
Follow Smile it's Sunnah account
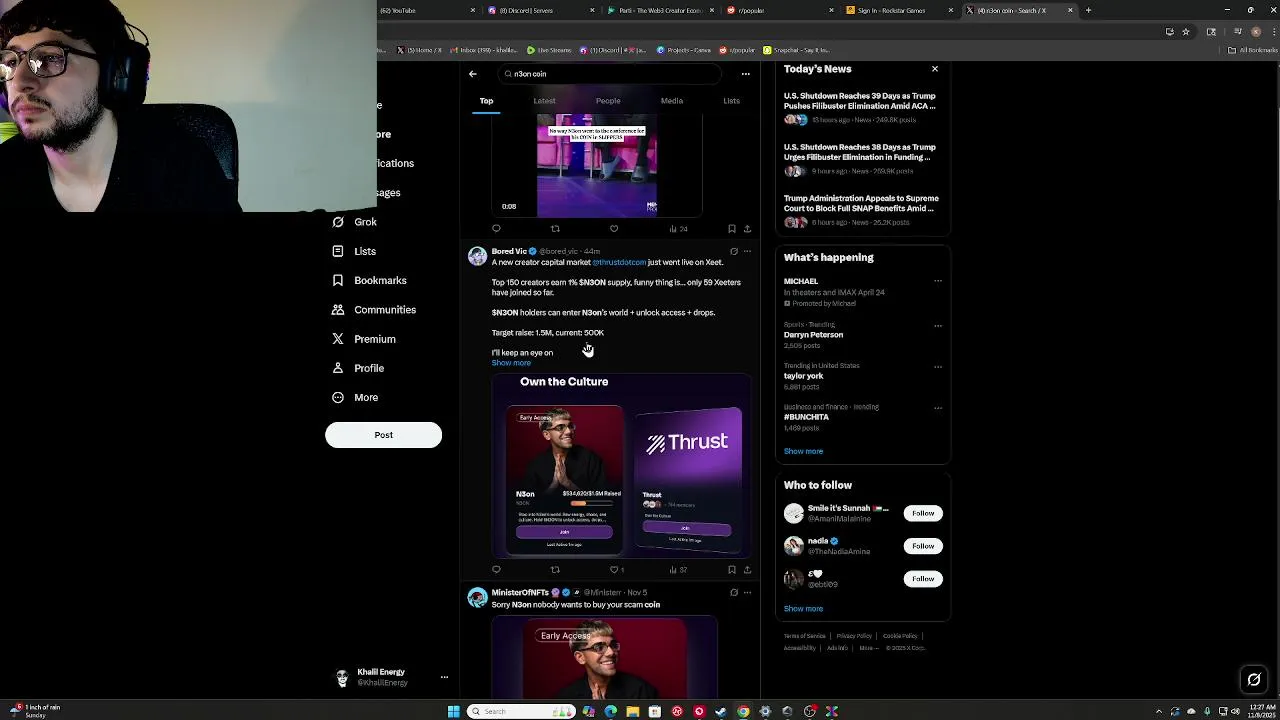point(923,513)
